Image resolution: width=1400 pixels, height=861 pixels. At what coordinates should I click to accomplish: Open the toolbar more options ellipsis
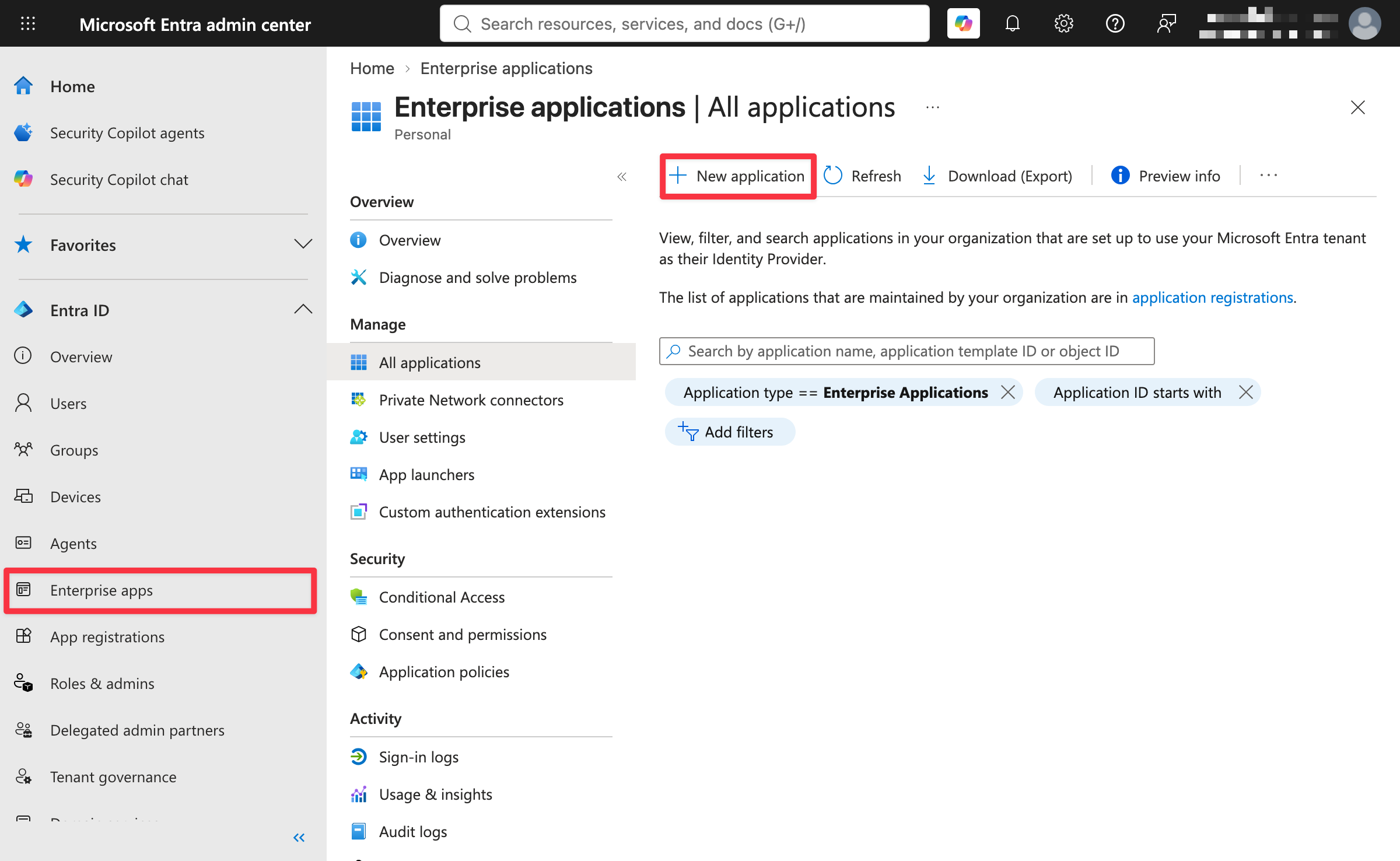tap(1268, 176)
